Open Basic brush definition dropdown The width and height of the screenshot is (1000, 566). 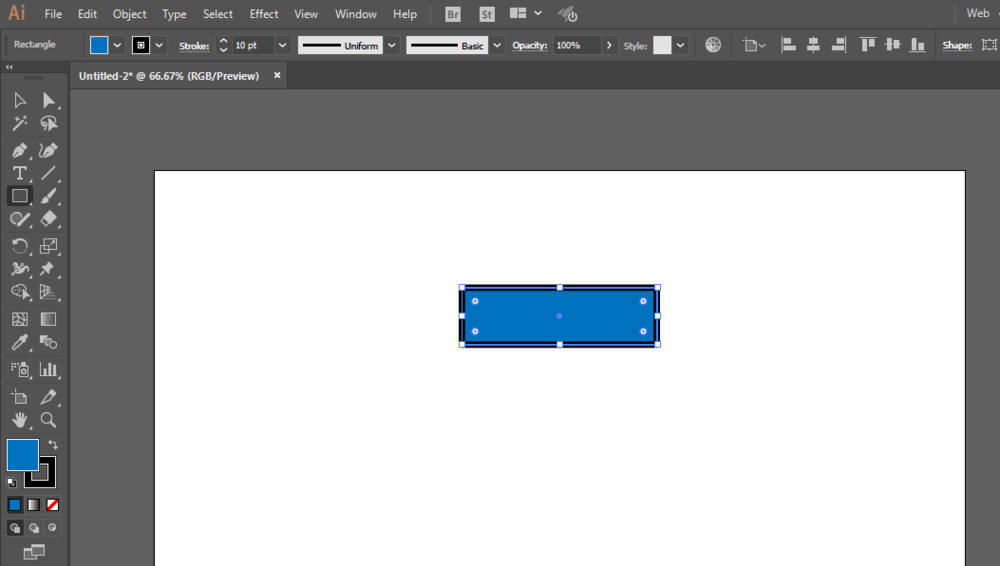tap(497, 45)
